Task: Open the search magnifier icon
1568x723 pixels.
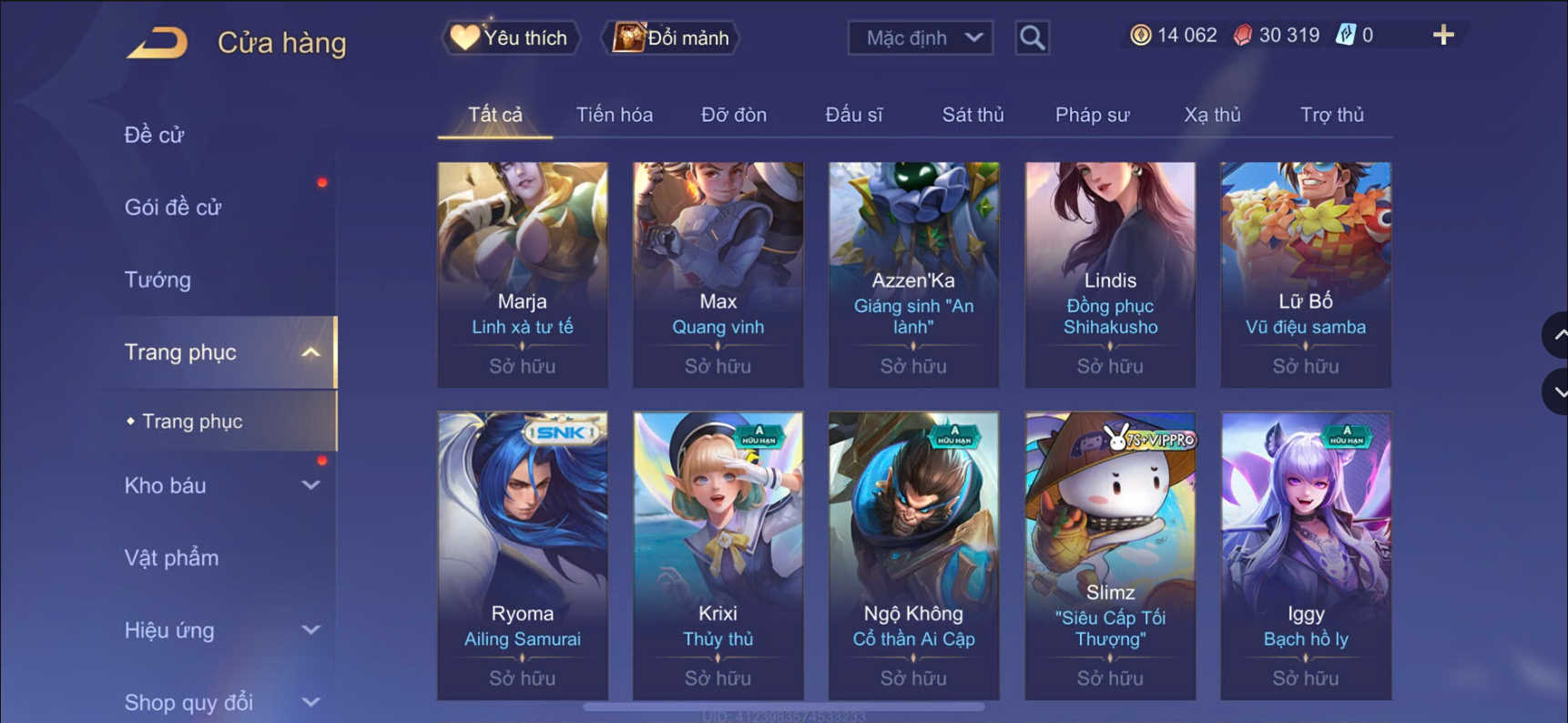Action: (1032, 37)
